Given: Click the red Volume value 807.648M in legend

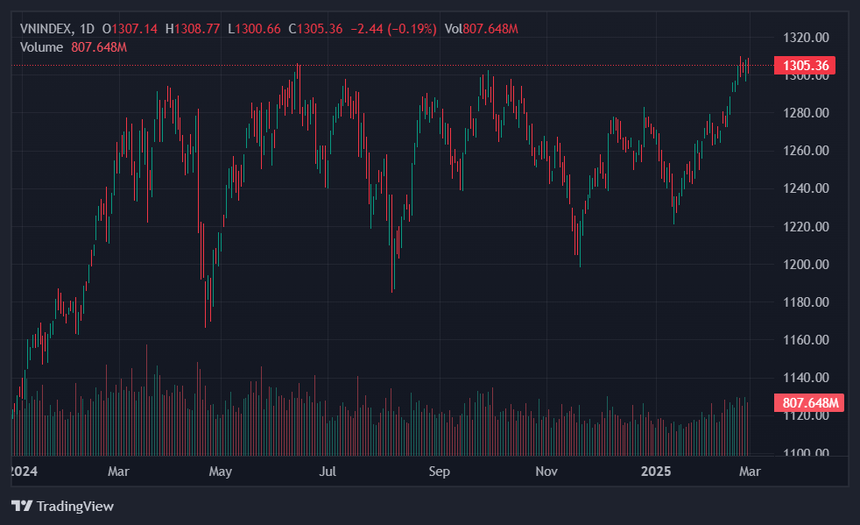Looking at the screenshot, I should coord(99,48).
